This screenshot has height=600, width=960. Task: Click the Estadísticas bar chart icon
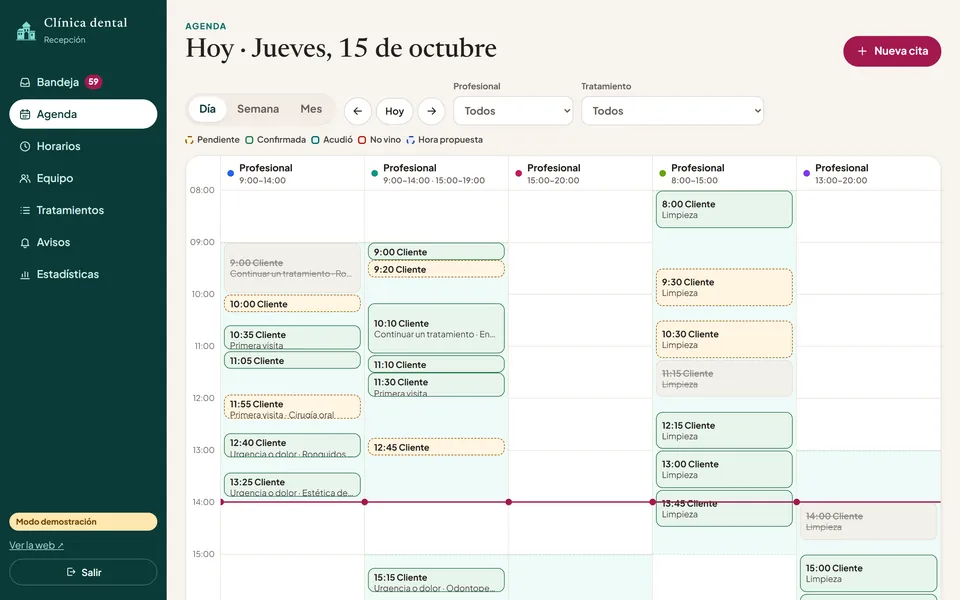tap(25, 274)
